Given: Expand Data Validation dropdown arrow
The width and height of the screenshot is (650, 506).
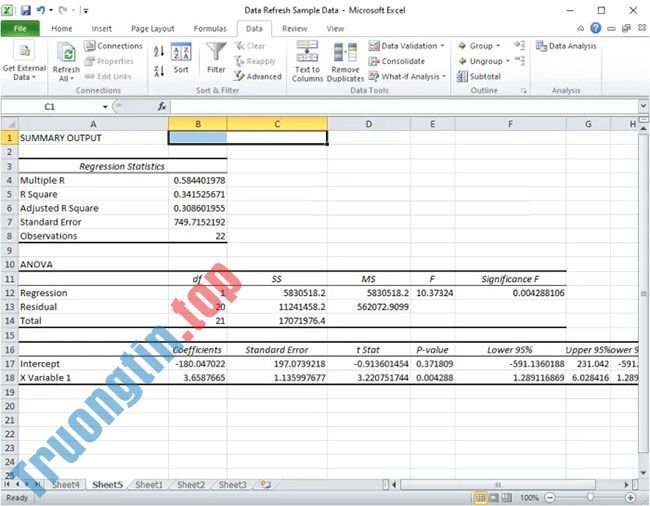Looking at the screenshot, I should (442, 46).
